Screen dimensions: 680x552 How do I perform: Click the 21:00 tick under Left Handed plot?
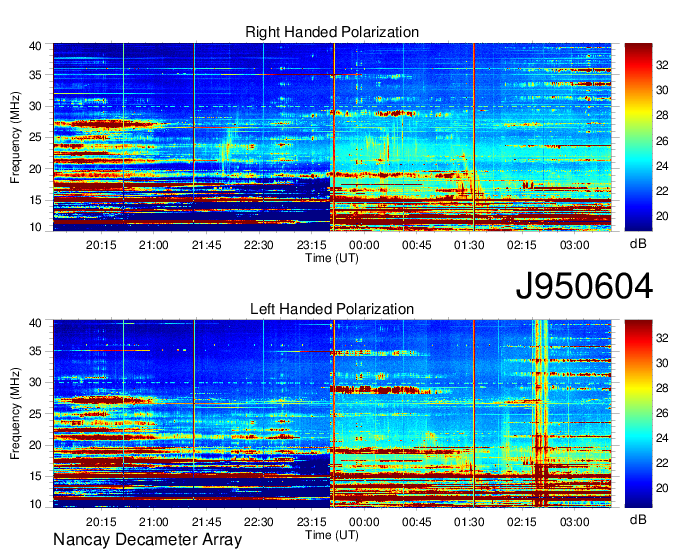[x=154, y=522]
